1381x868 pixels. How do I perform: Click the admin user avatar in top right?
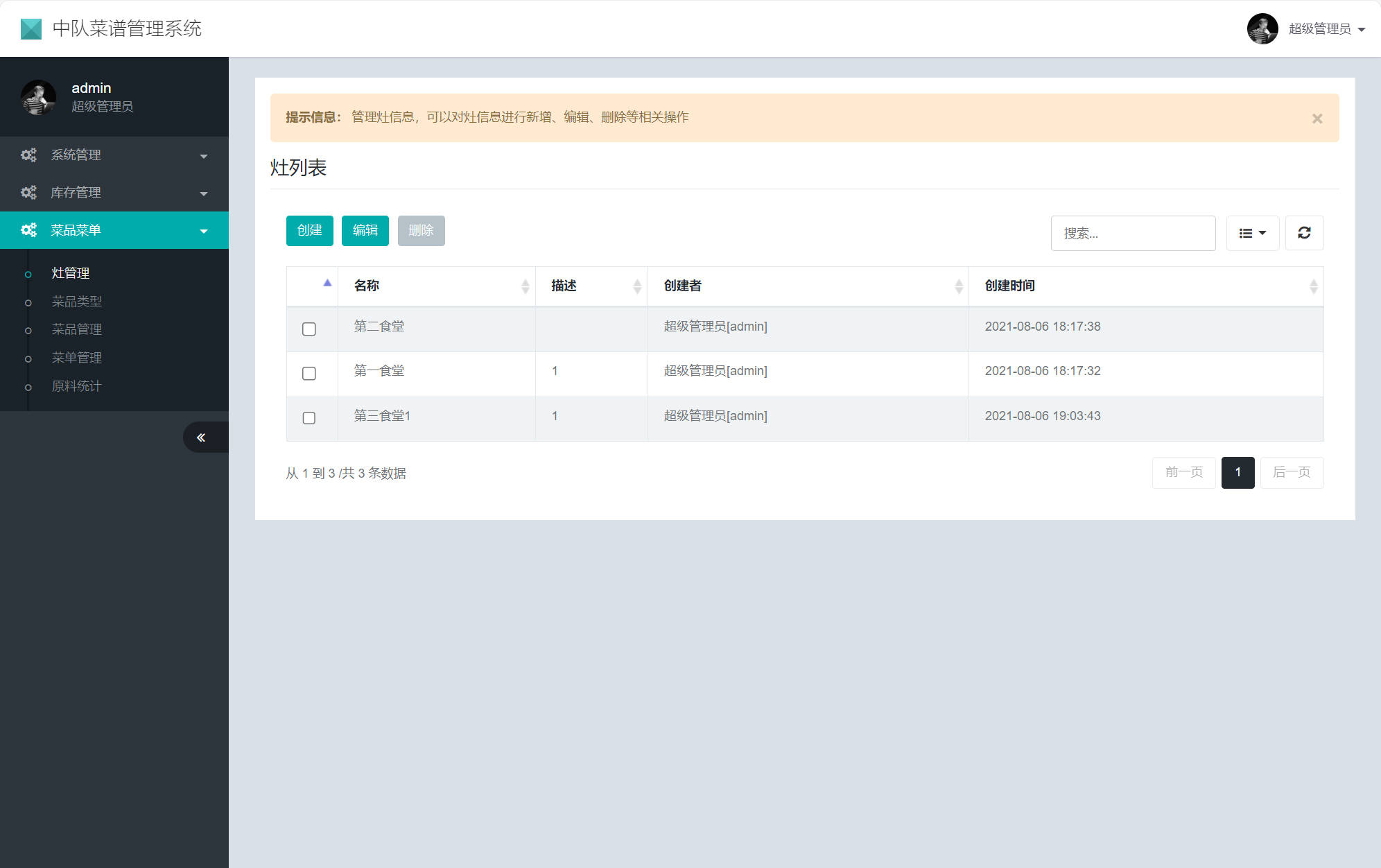pos(1262,28)
